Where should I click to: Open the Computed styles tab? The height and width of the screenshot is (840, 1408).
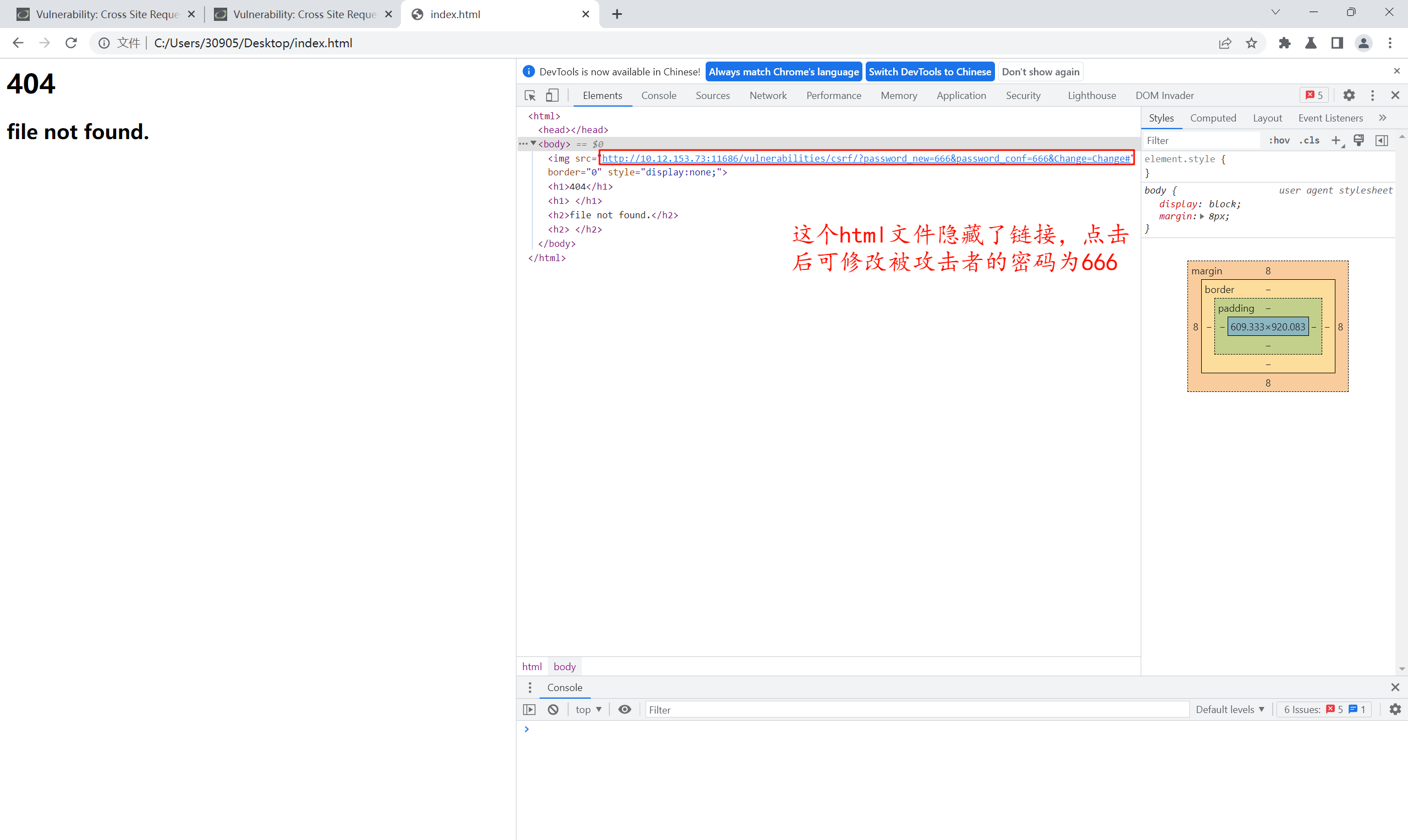tap(1213, 118)
